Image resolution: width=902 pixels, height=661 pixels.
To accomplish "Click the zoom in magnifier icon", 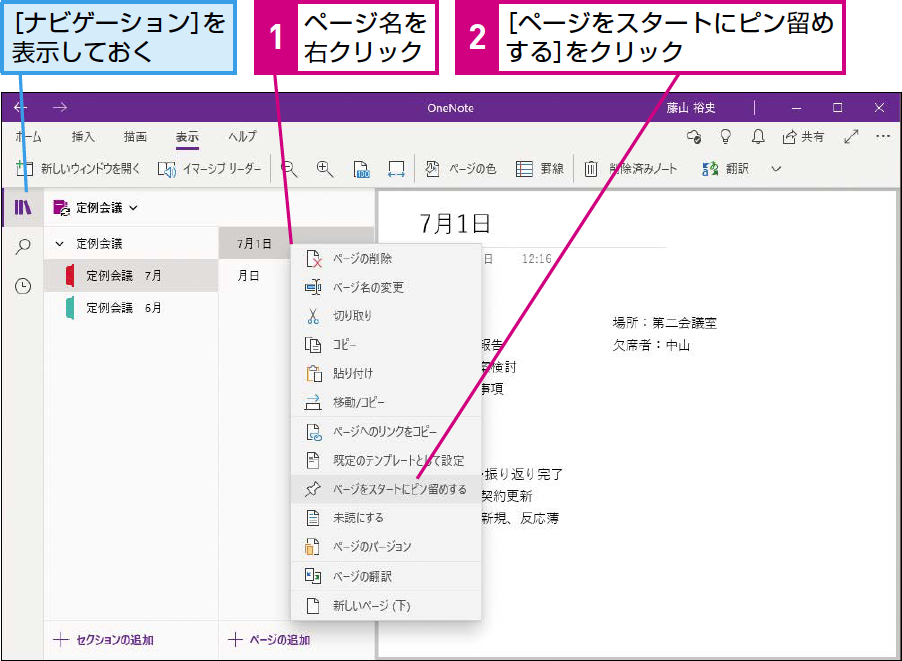I will click(325, 169).
